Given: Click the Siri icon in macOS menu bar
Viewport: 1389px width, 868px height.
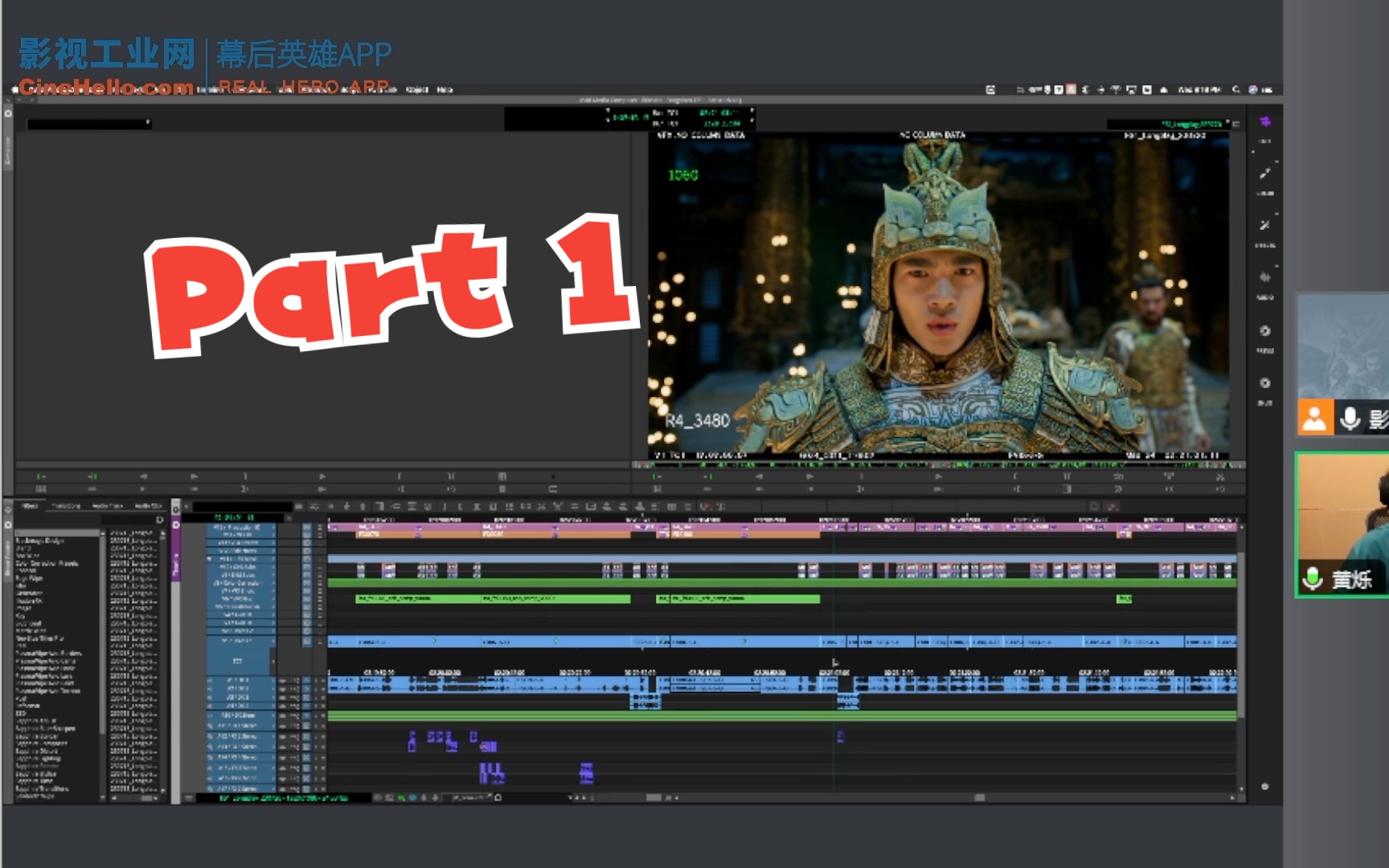Looking at the screenshot, I should pos(1252,89).
